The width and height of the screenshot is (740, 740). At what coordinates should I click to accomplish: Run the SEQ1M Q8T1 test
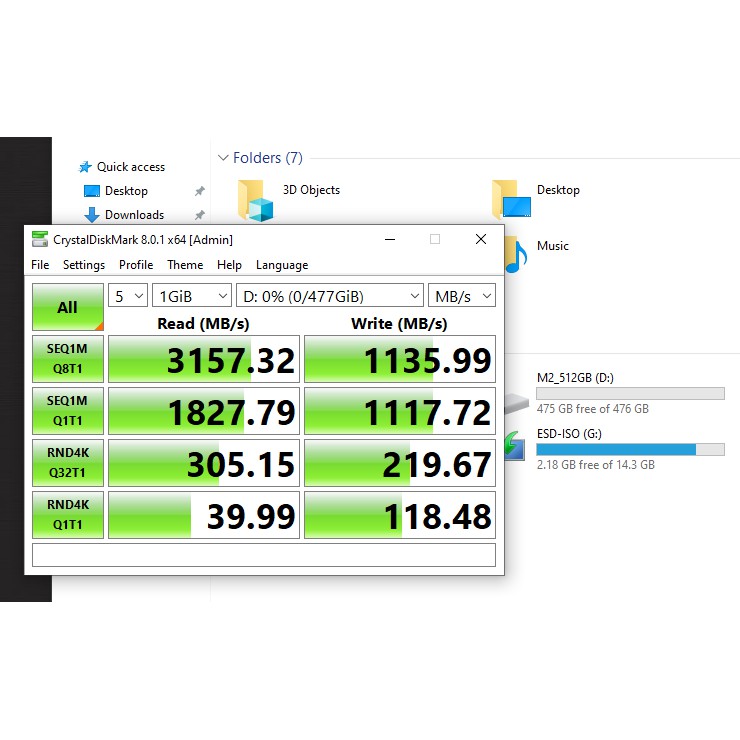[67, 360]
